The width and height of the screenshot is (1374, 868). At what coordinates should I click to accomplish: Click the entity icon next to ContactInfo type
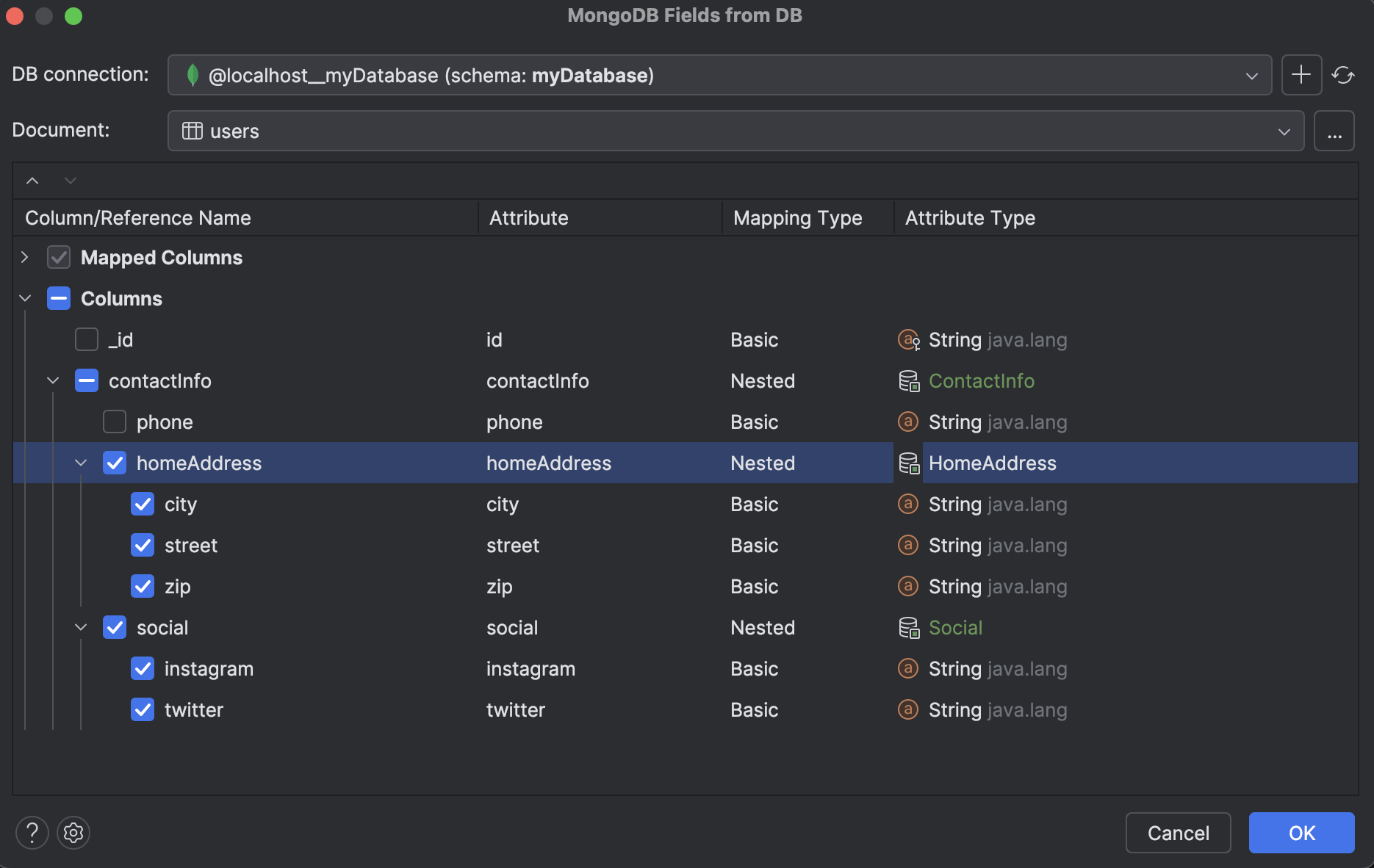click(x=909, y=380)
